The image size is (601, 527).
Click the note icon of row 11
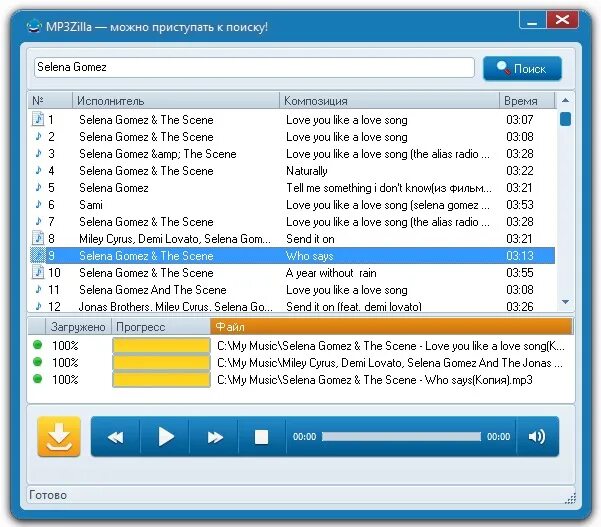click(x=38, y=289)
